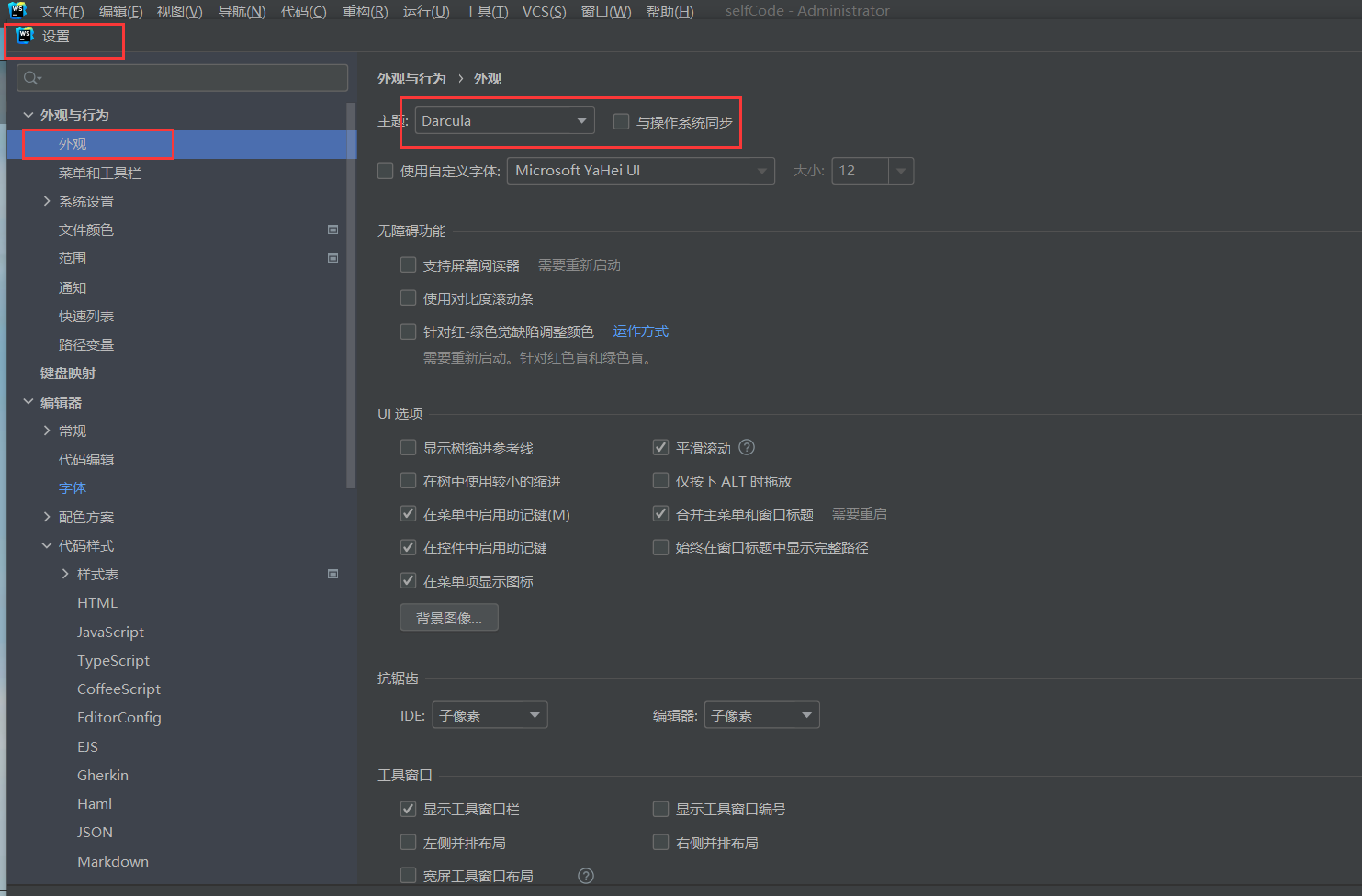Enable 显示工具窗口编号 checkbox

(x=660, y=809)
